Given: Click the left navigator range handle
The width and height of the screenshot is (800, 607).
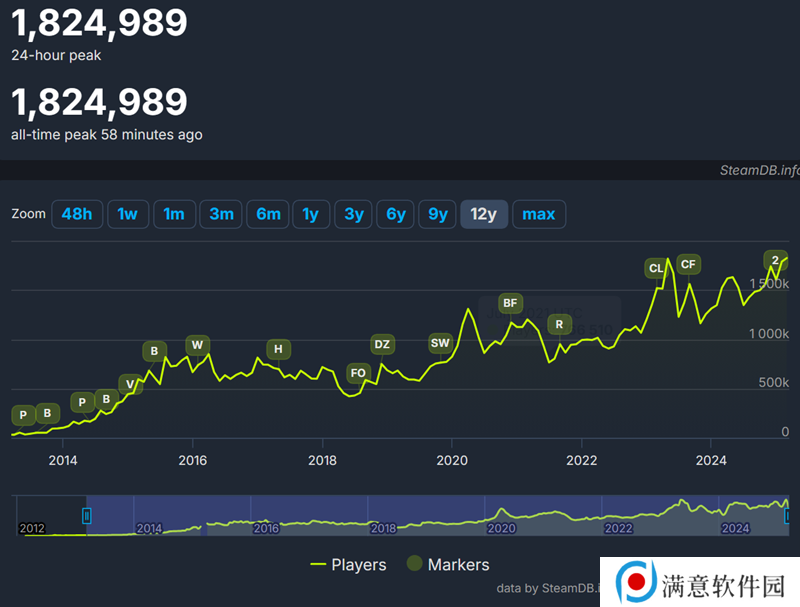Looking at the screenshot, I should click(x=87, y=515).
